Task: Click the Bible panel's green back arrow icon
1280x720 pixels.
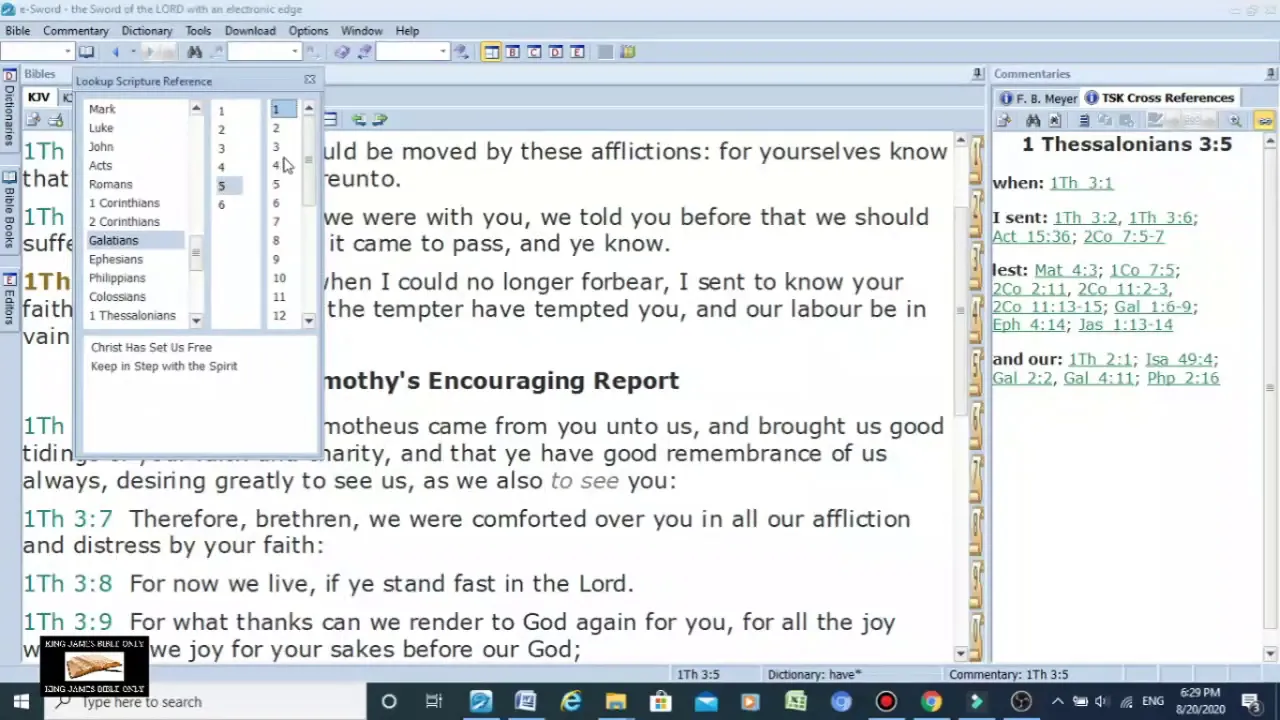Action: pyautogui.click(x=358, y=119)
